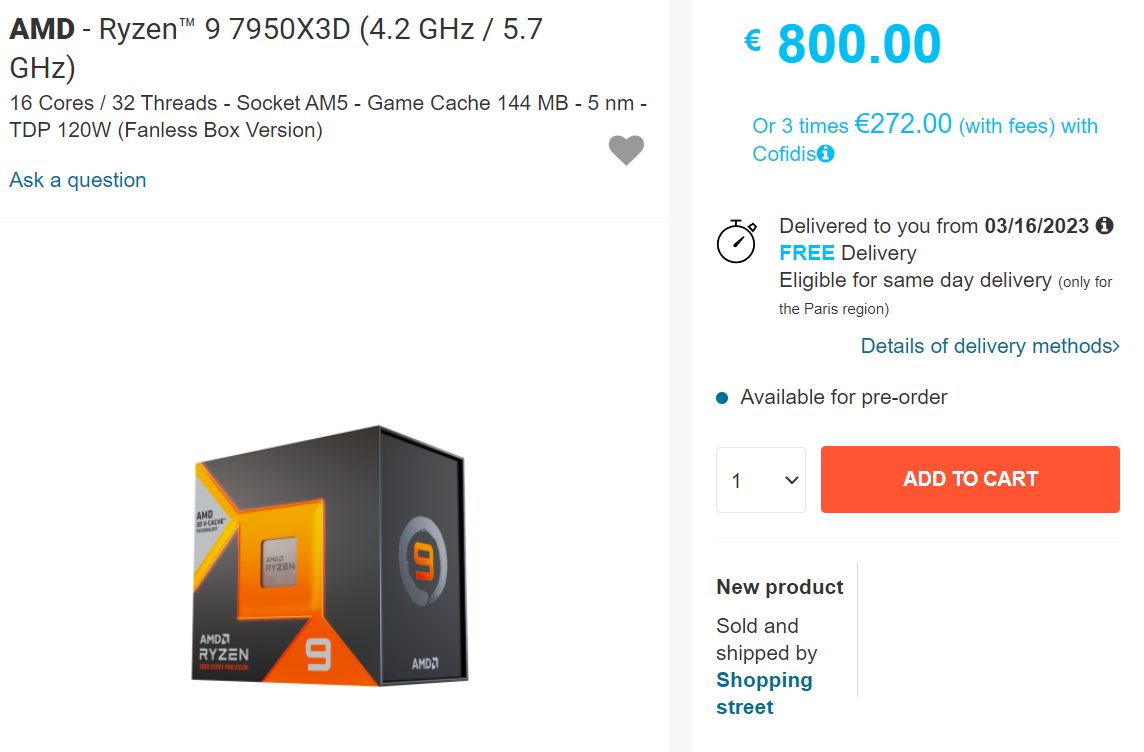Click the delivery date info icon
Image resolution: width=1144 pixels, height=752 pixels.
pos(1104,225)
